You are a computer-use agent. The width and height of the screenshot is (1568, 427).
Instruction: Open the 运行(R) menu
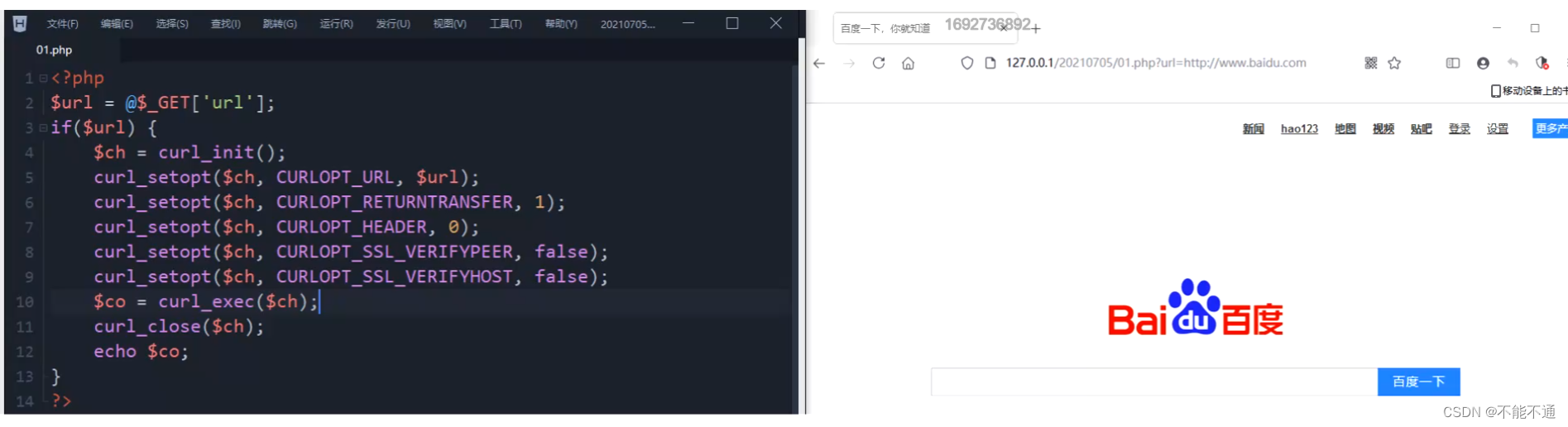click(x=336, y=24)
